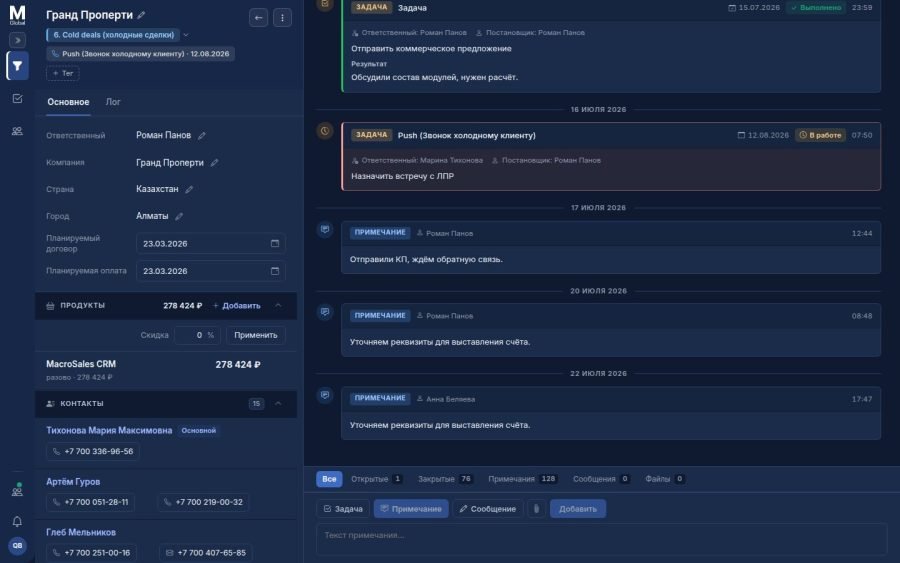Open the contacts sidebar icon below tasks
The width and height of the screenshot is (900, 563).
pos(17,131)
